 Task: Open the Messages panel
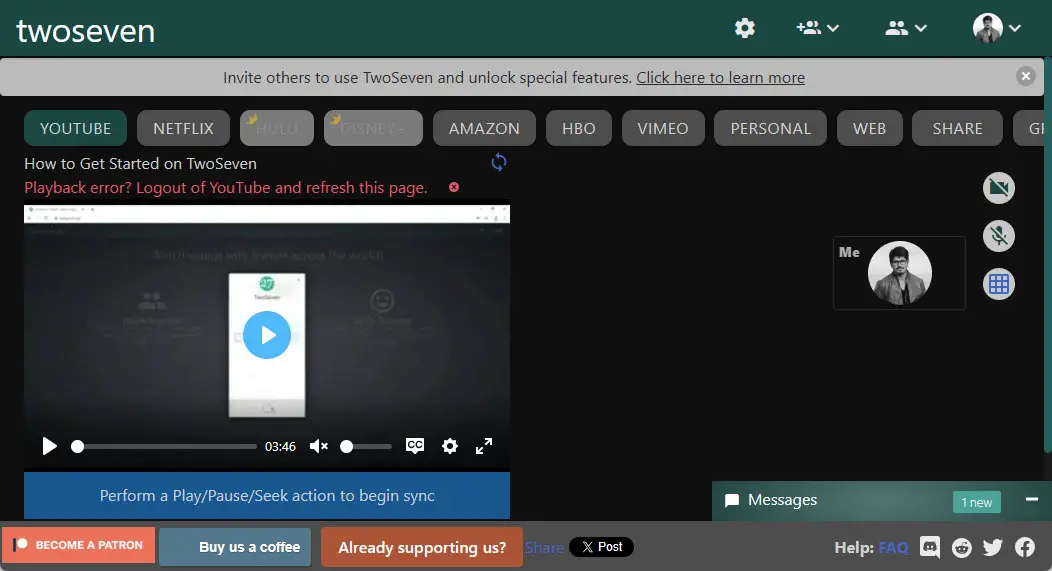point(782,500)
